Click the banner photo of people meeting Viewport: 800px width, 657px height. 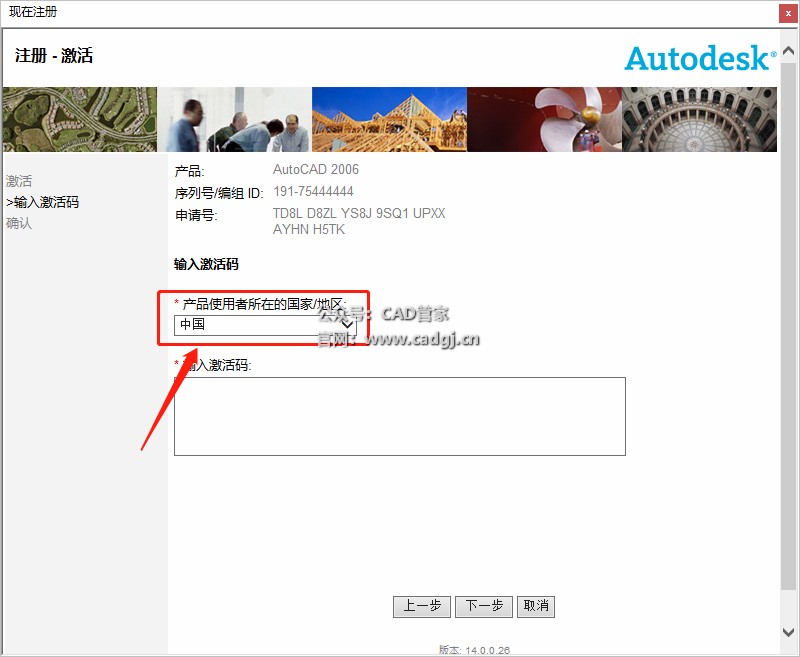[x=235, y=119]
